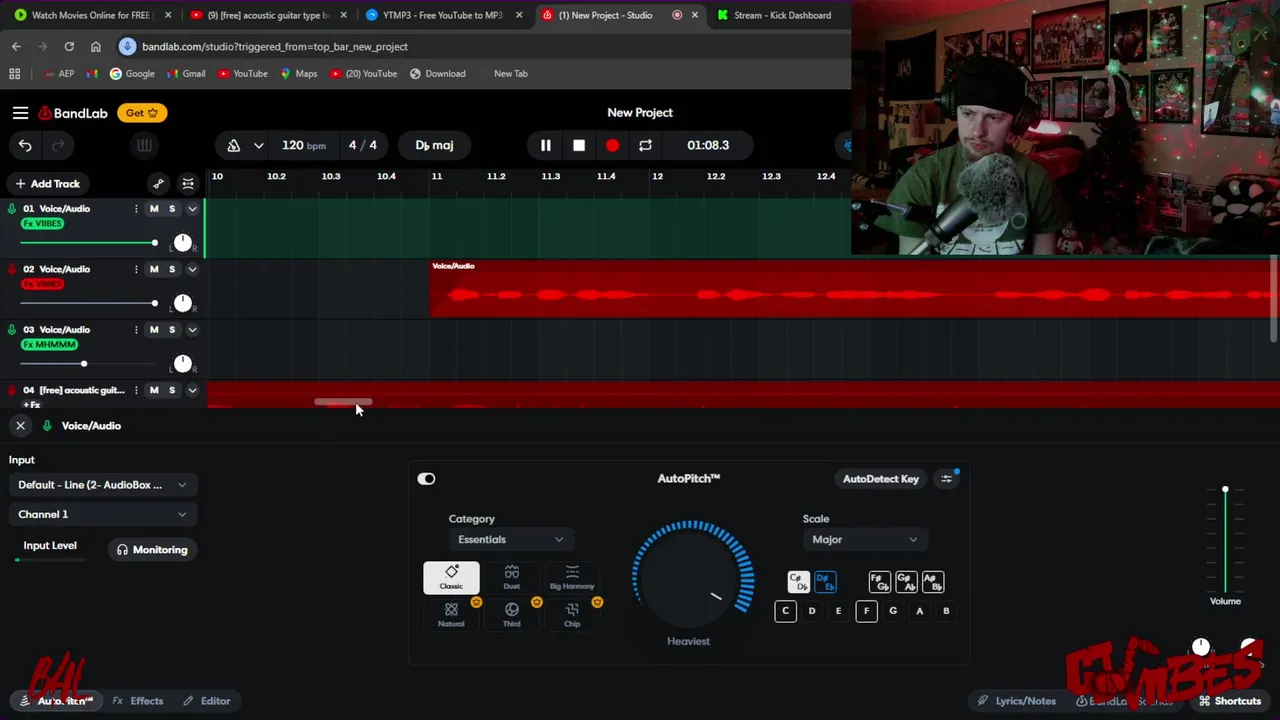Click the red microphone icon on track 02
Viewport: 1280px width, 720px height.
(x=12, y=269)
